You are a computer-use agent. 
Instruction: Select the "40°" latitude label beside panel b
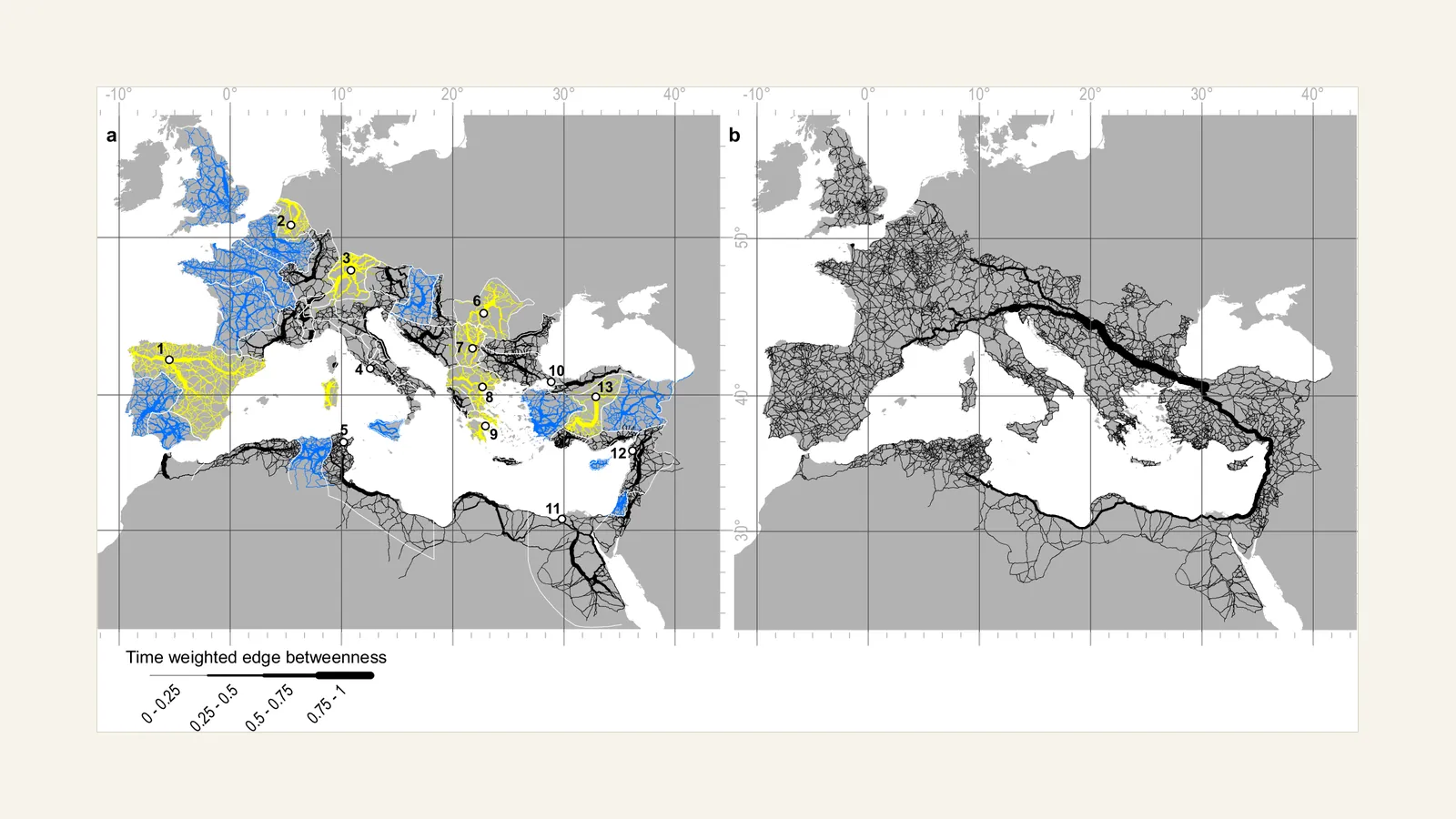(x=743, y=395)
